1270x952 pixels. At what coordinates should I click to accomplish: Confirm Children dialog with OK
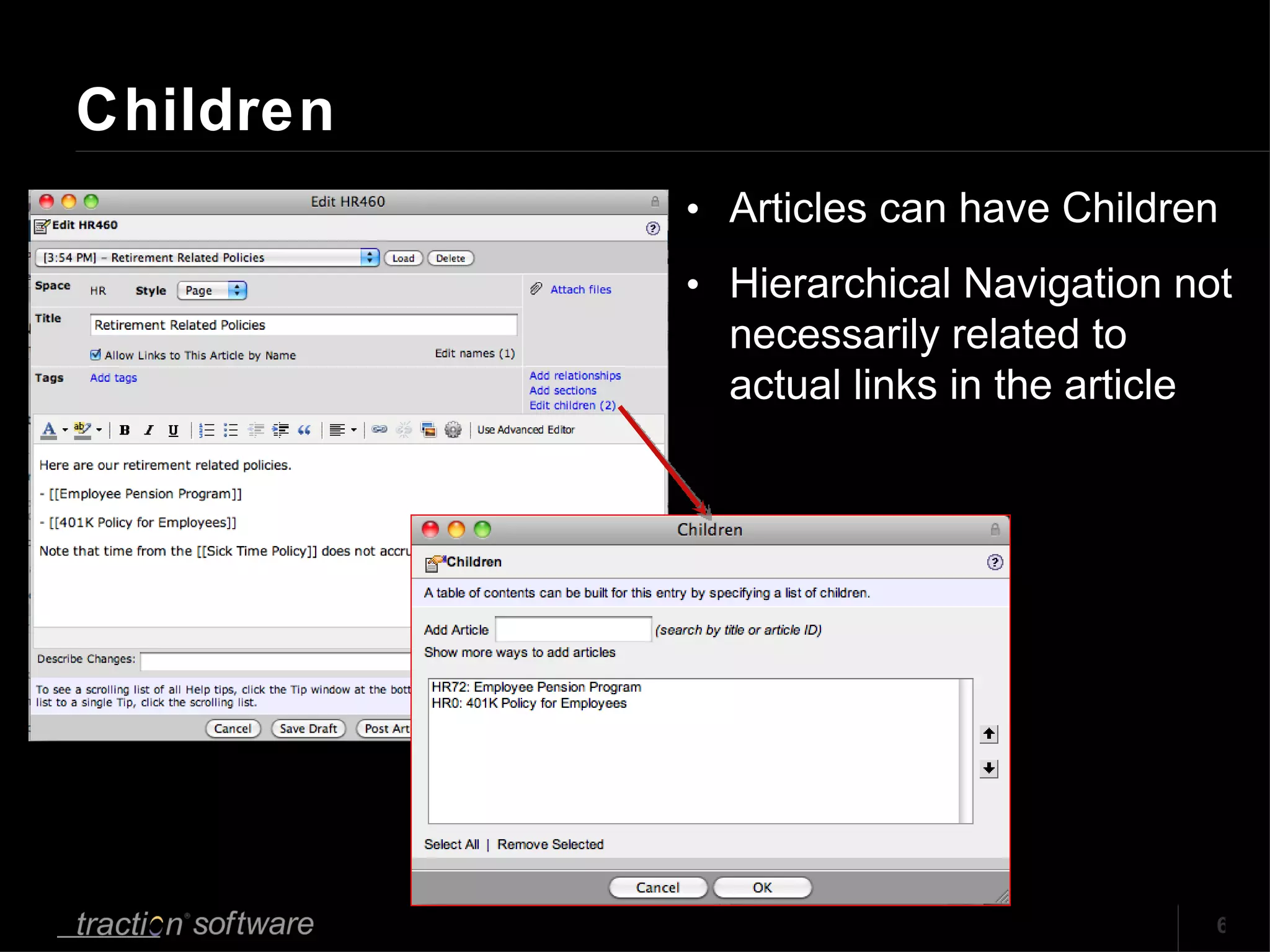pos(762,887)
